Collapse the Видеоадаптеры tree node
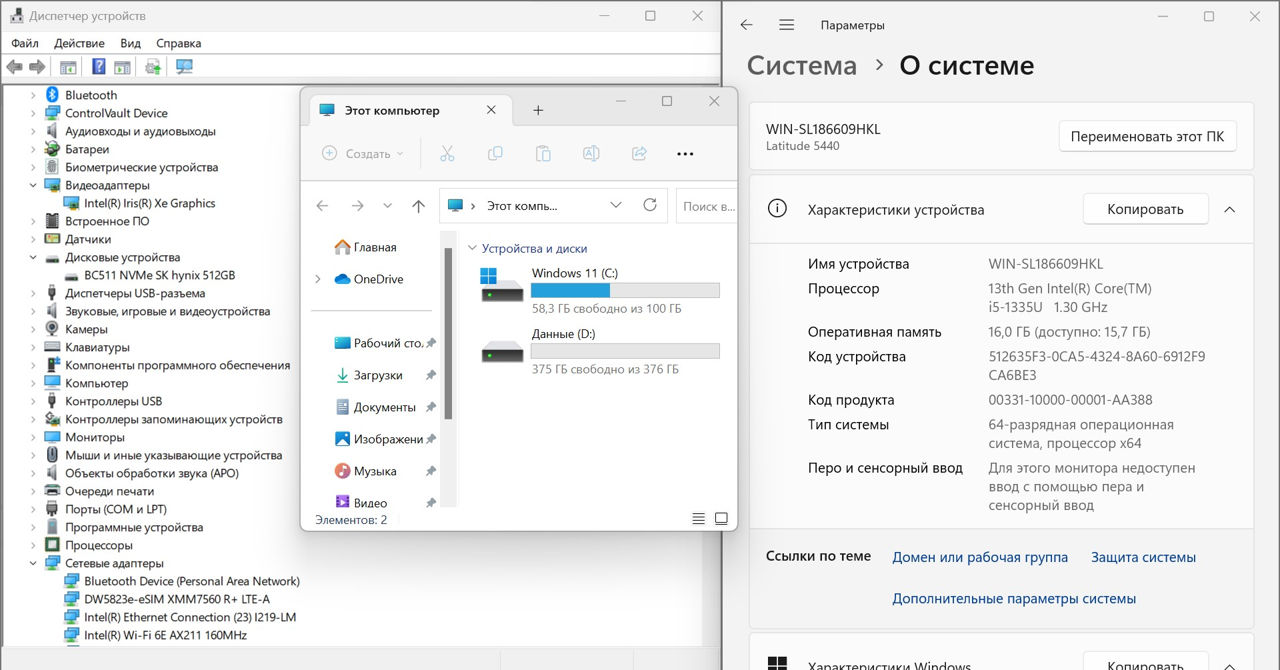This screenshot has width=1280, height=670. [33, 185]
